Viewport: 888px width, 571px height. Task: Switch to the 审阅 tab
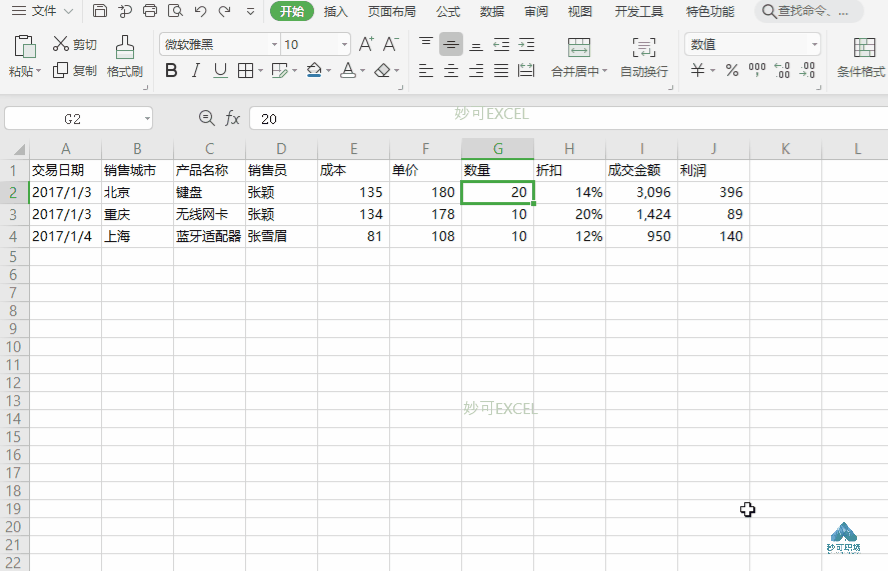536,11
